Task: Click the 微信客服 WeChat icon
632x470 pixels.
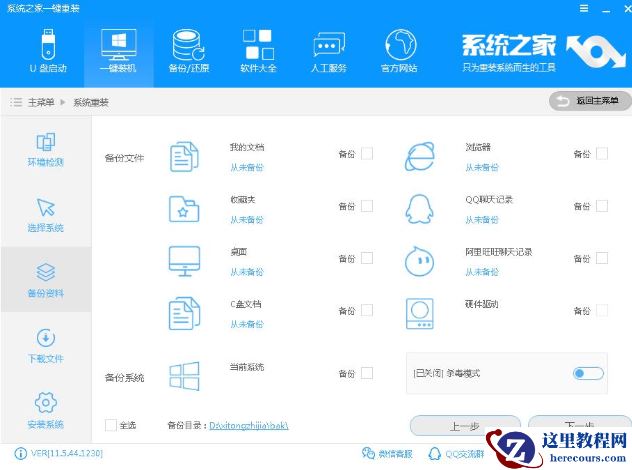Action: (x=368, y=453)
